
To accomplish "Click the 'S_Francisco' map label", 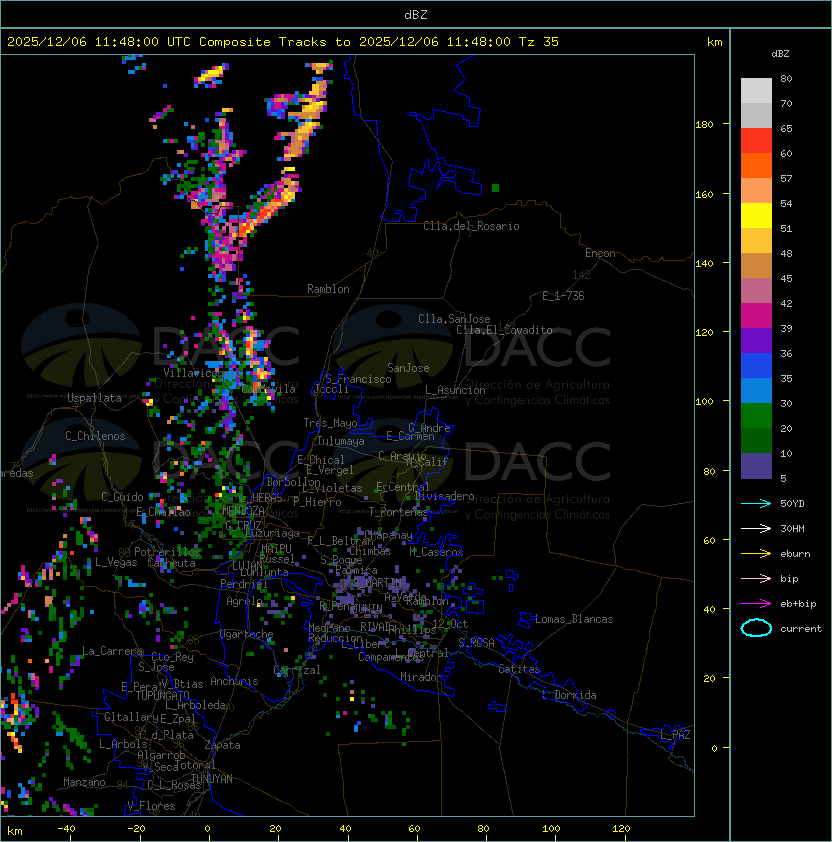I will pyautogui.click(x=358, y=379).
